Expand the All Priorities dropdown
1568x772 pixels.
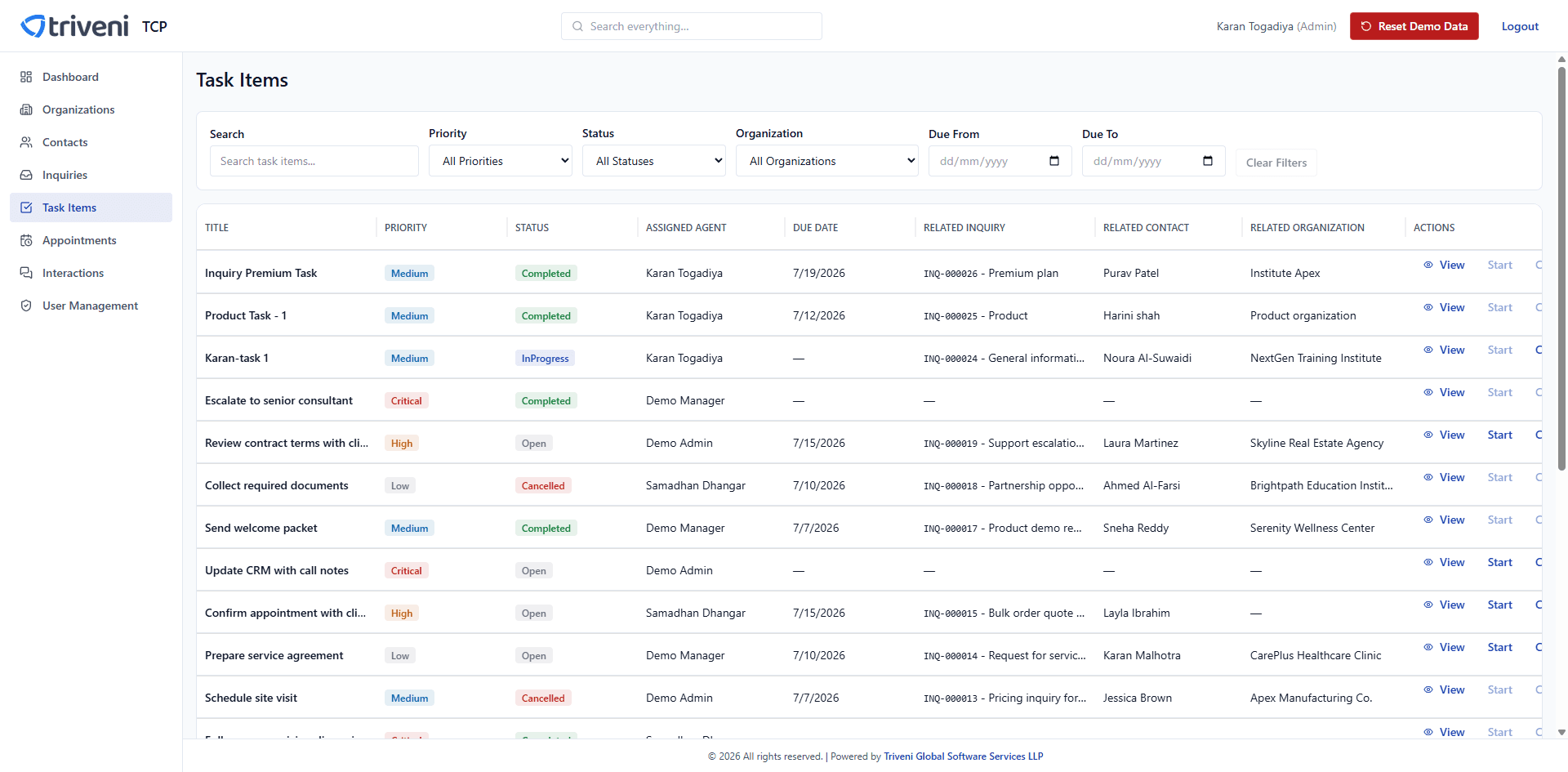[x=501, y=161]
